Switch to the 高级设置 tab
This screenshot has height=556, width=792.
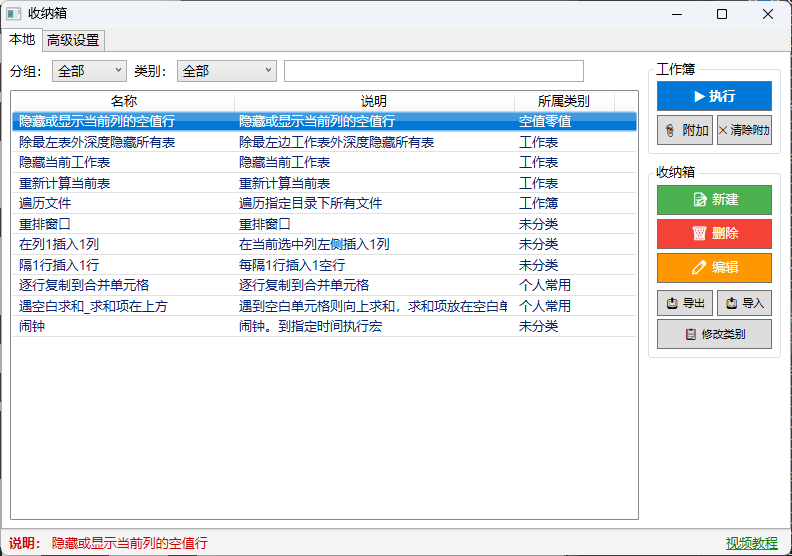click(x=73, y=40)
